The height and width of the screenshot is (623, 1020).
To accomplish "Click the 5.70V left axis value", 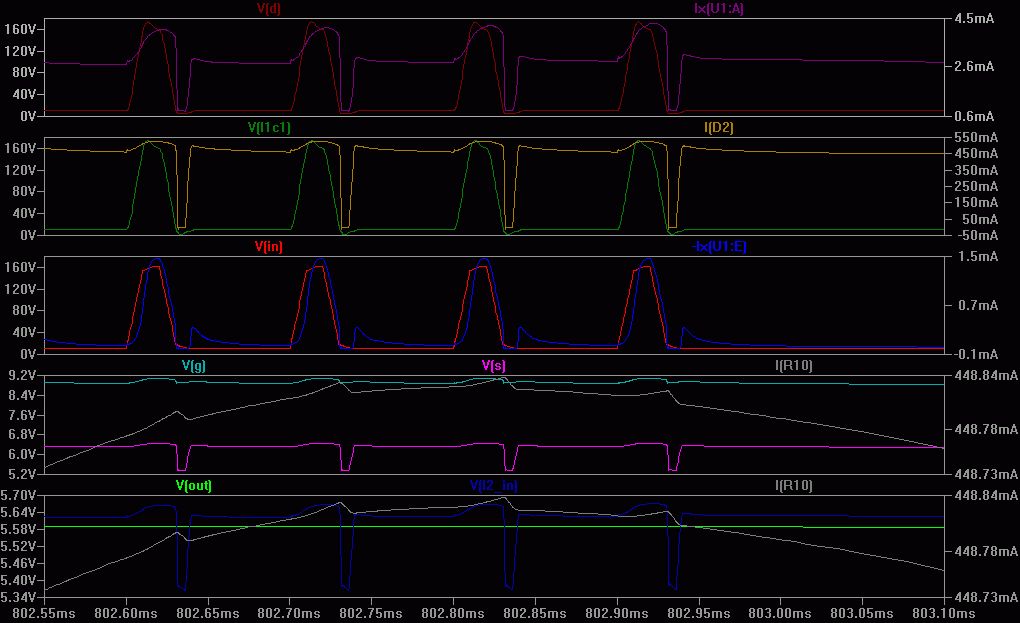I will pyautogui.click(x=18, y=496).
